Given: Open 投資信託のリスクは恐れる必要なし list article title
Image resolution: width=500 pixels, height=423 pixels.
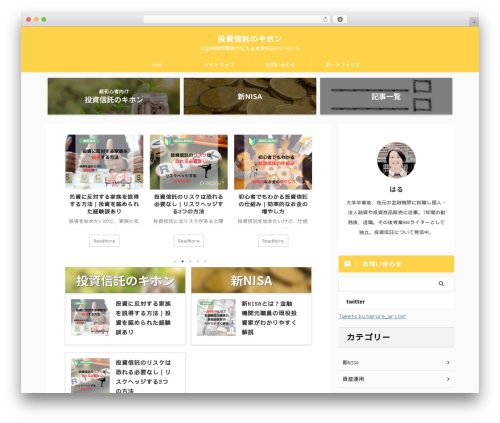Looking at the screenshot, I should point(143,376).
